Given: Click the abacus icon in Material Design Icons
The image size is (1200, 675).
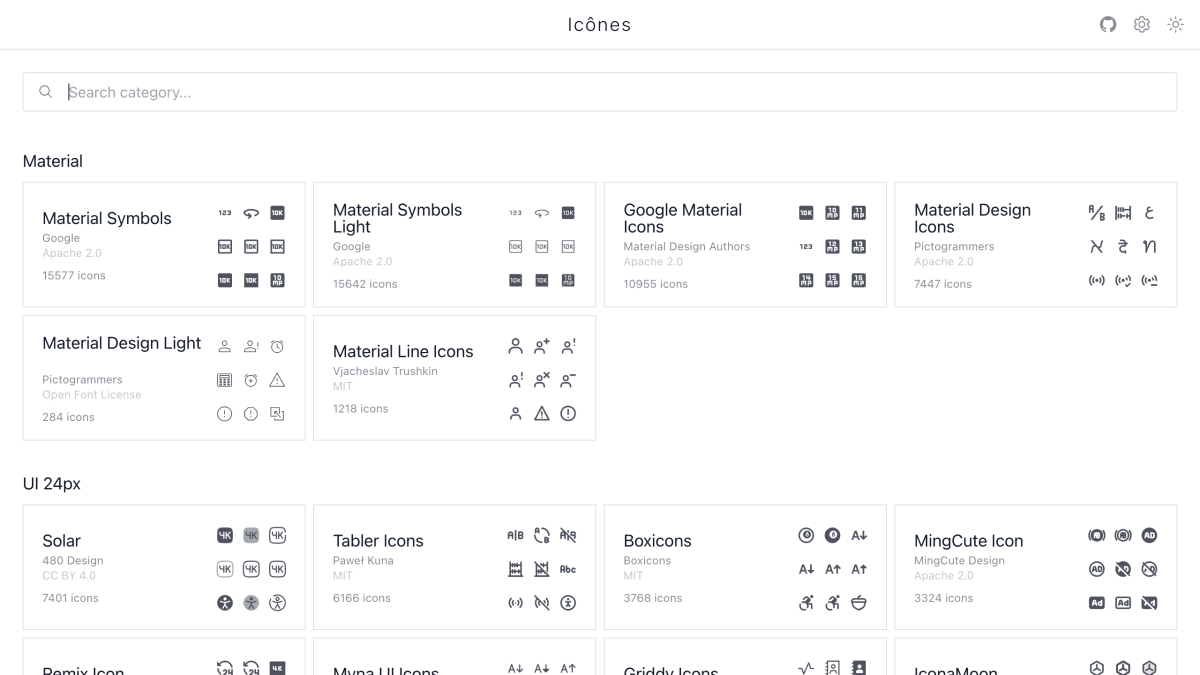Looking at the screenshot, I should pyautogui.click(x=1123, y=213).
